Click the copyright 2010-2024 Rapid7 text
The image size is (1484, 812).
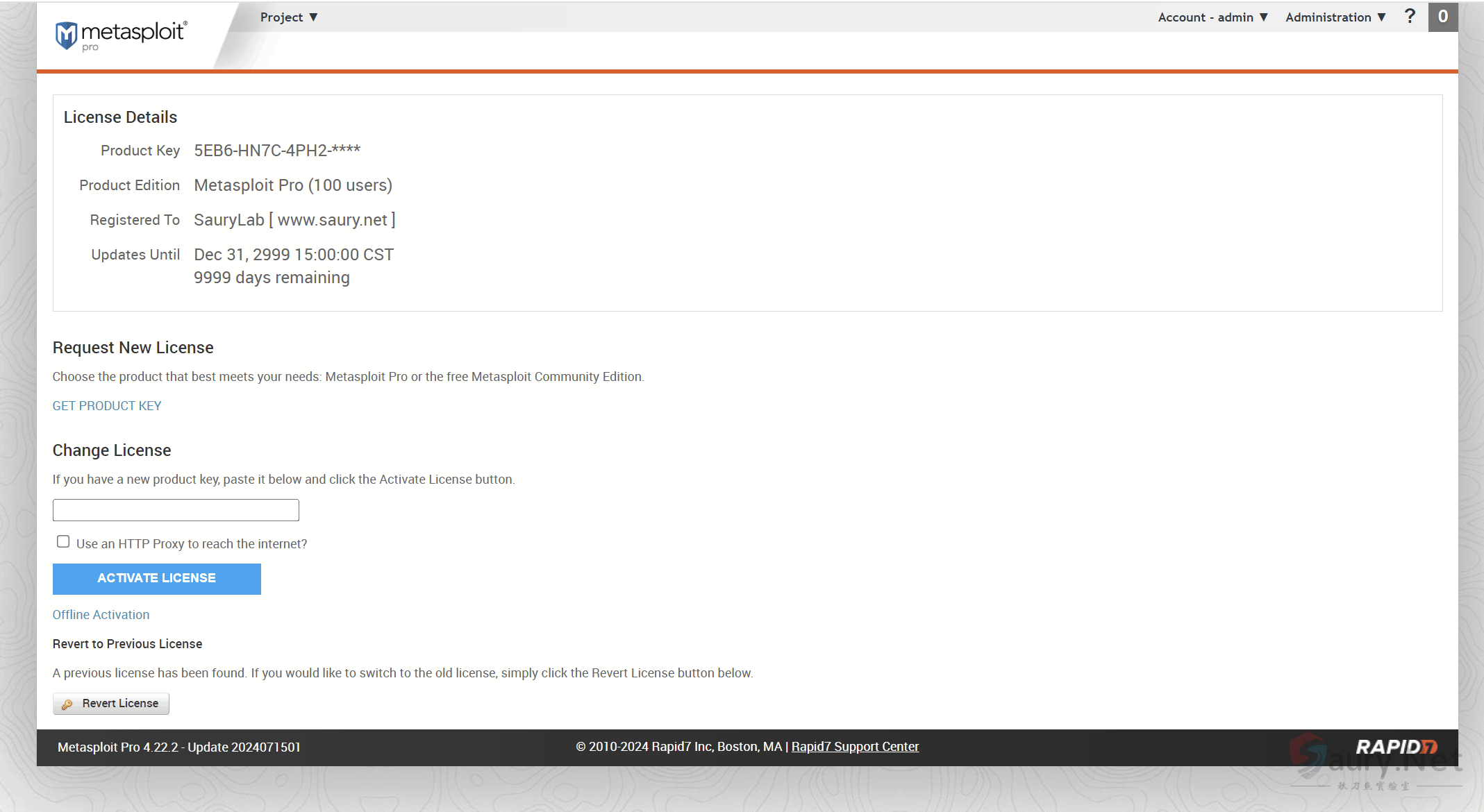pos(678,747)
